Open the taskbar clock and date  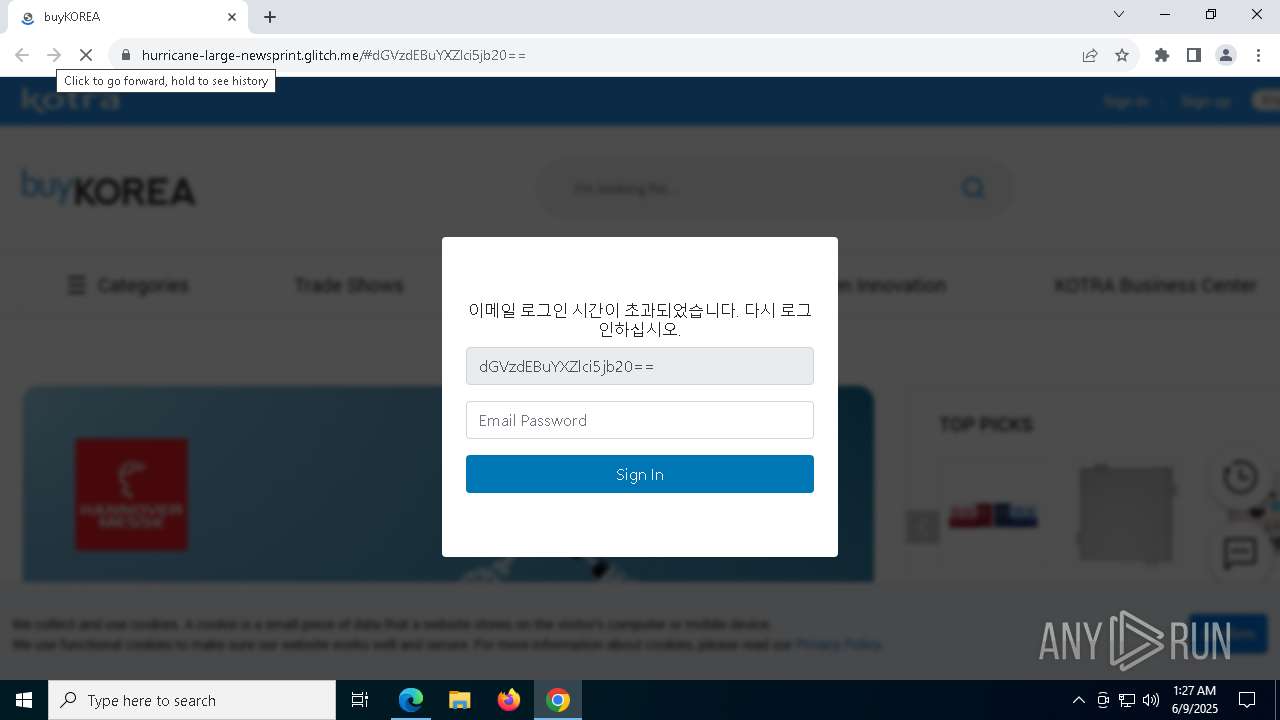[1194, 700]
